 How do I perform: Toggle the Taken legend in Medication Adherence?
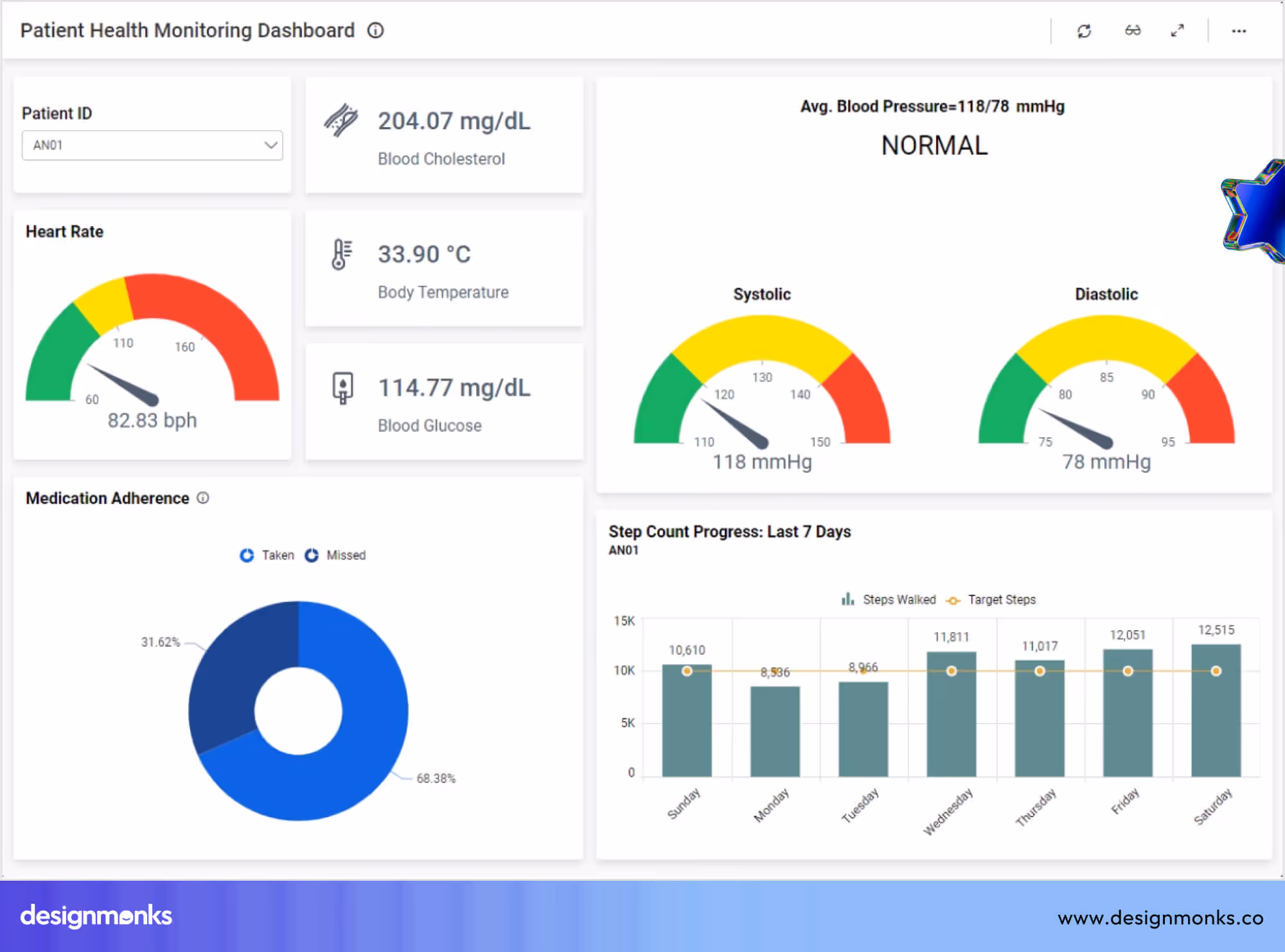pos(267,555)
